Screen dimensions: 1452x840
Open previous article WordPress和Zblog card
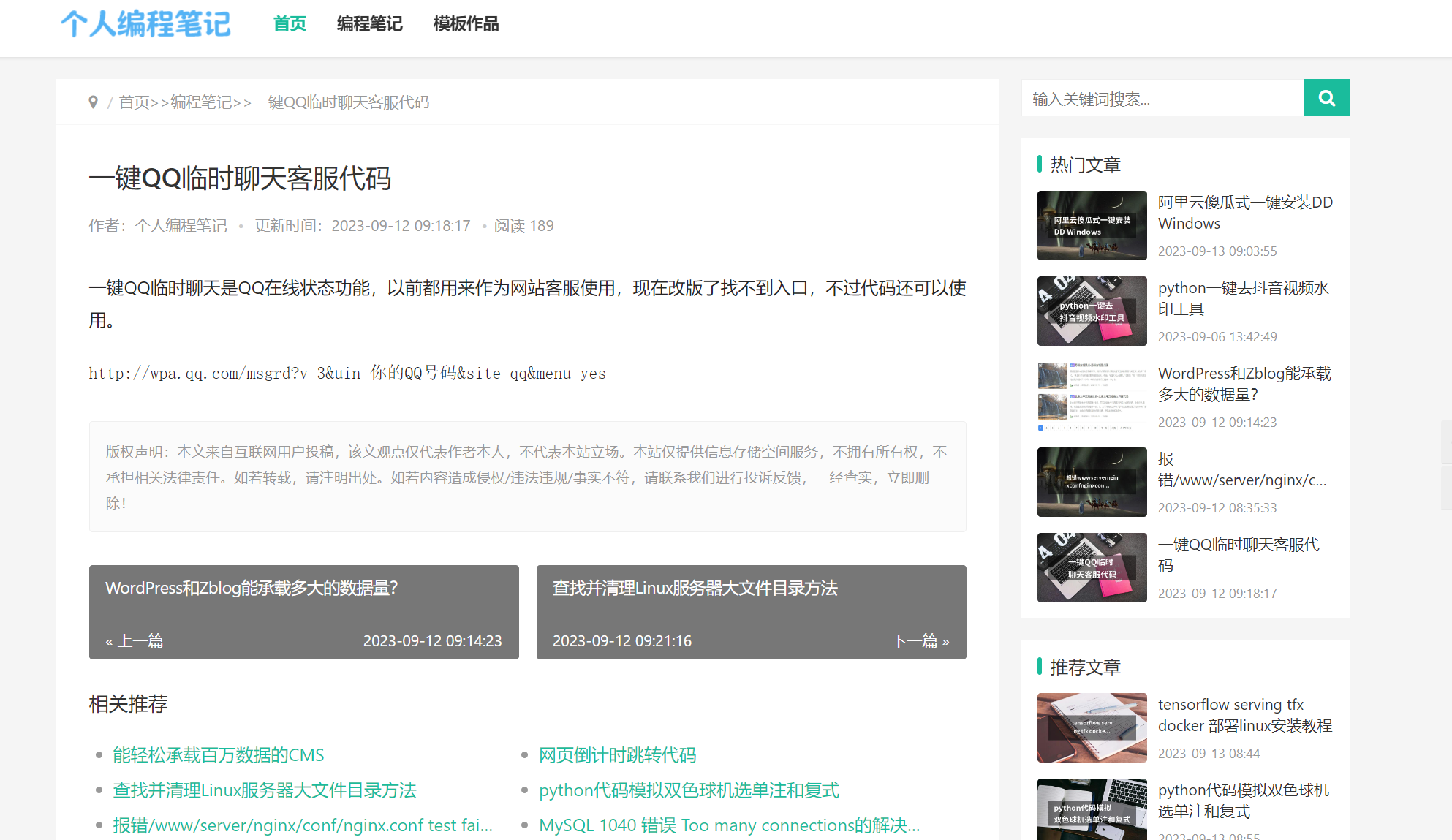click(304, 612)
